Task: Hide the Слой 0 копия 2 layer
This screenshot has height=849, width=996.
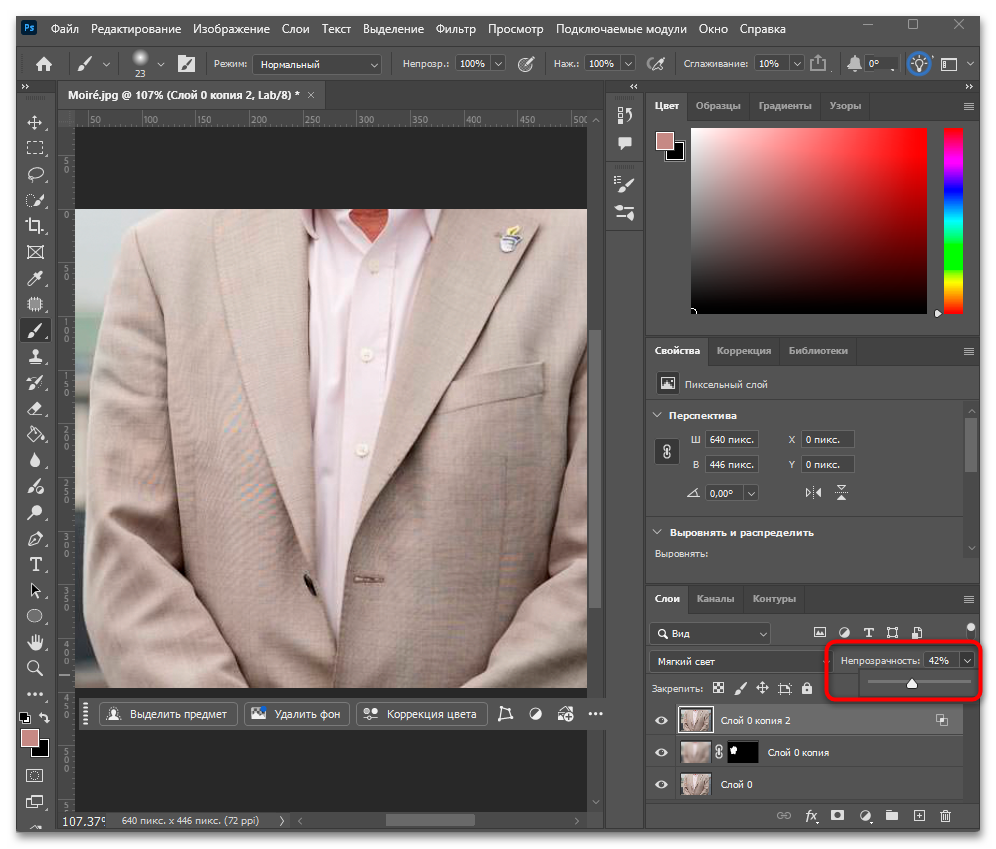Action: [661, 720]
